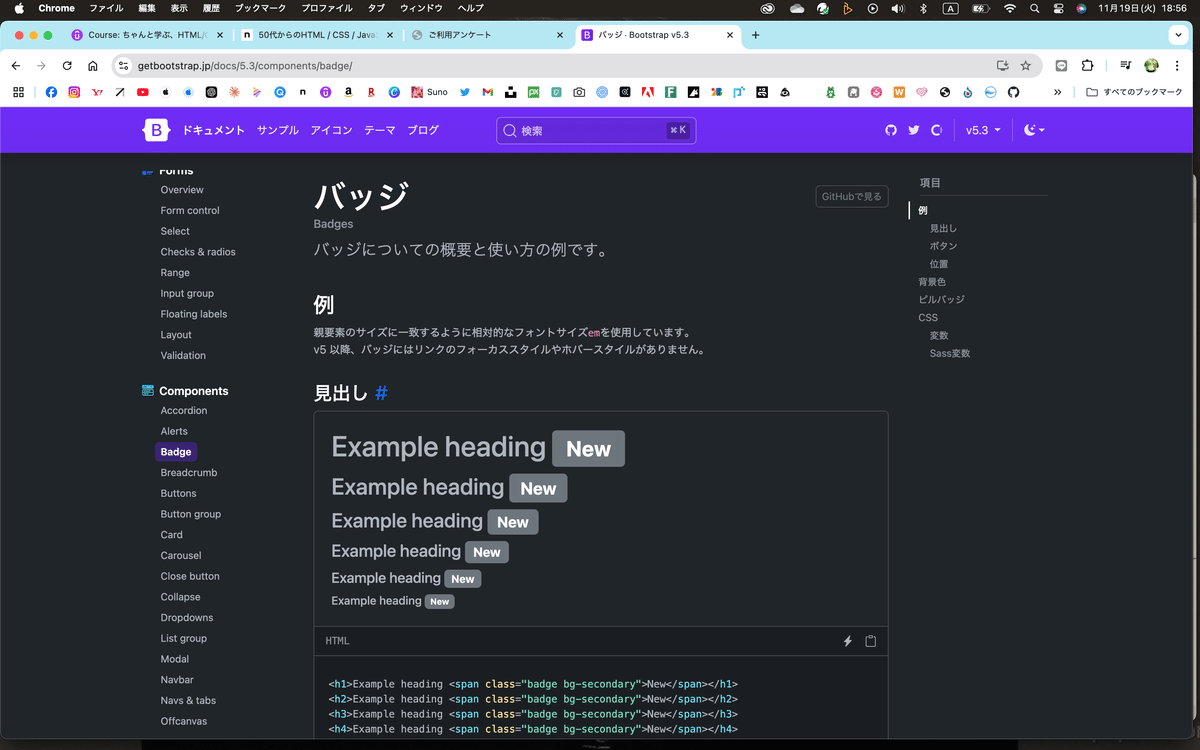This screenshot has height=750, width=1200.
Task: Select the Components section icon in the sidebar
Action: coord(148,390)
